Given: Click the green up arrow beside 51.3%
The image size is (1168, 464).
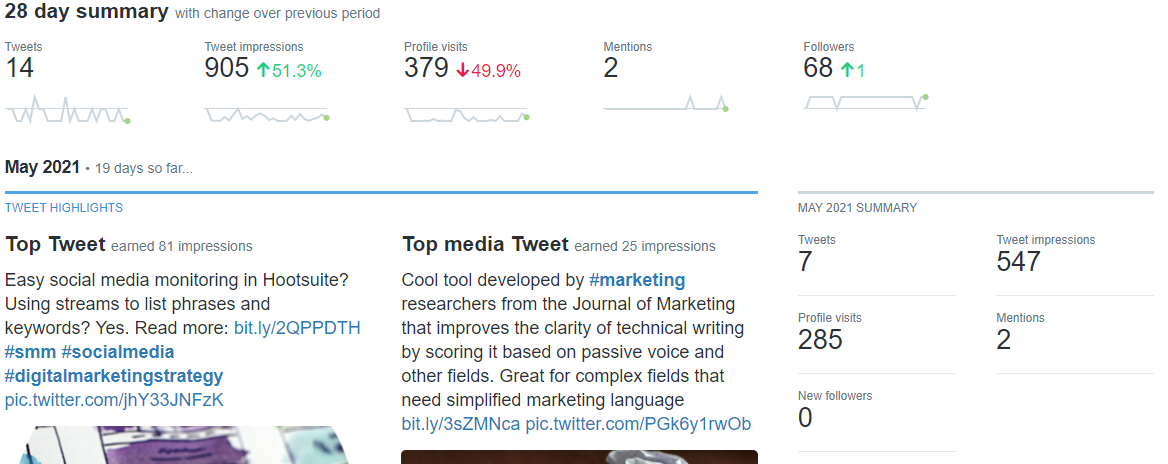Looking at the screenshot, I should pyautogui.click(x=264, y=70).
